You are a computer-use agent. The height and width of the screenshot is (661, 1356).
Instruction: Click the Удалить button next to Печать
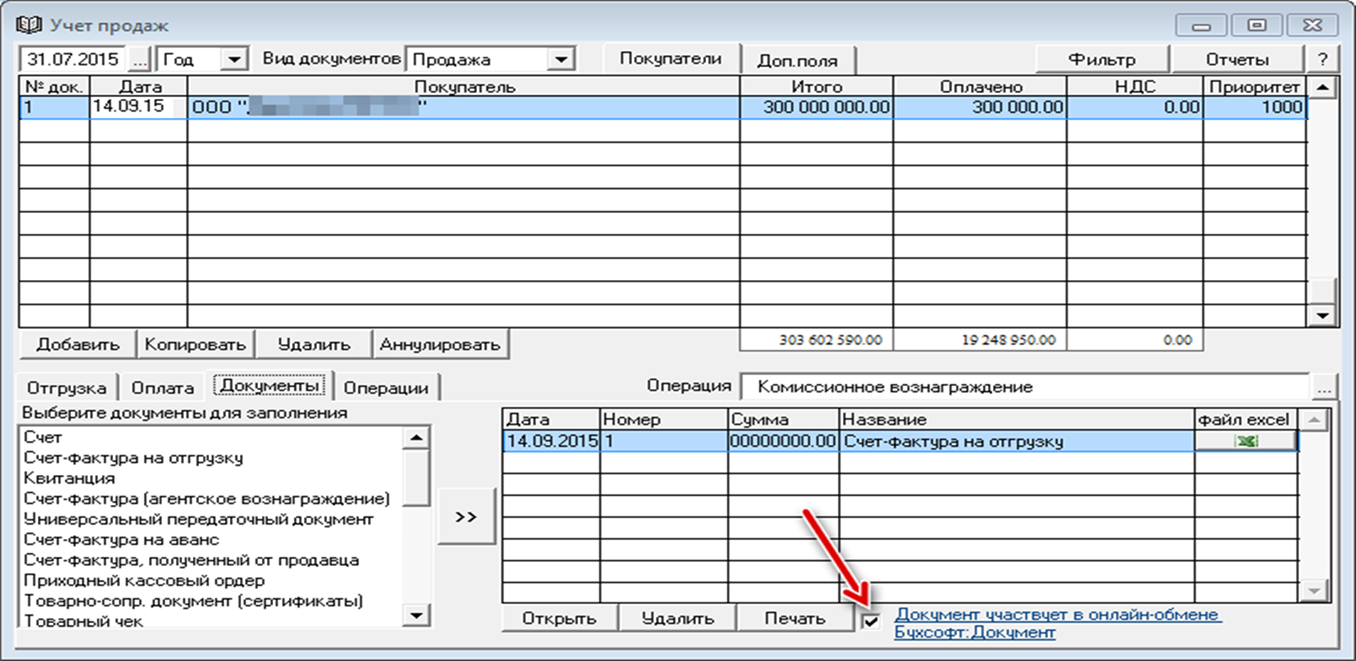[677, 618]
